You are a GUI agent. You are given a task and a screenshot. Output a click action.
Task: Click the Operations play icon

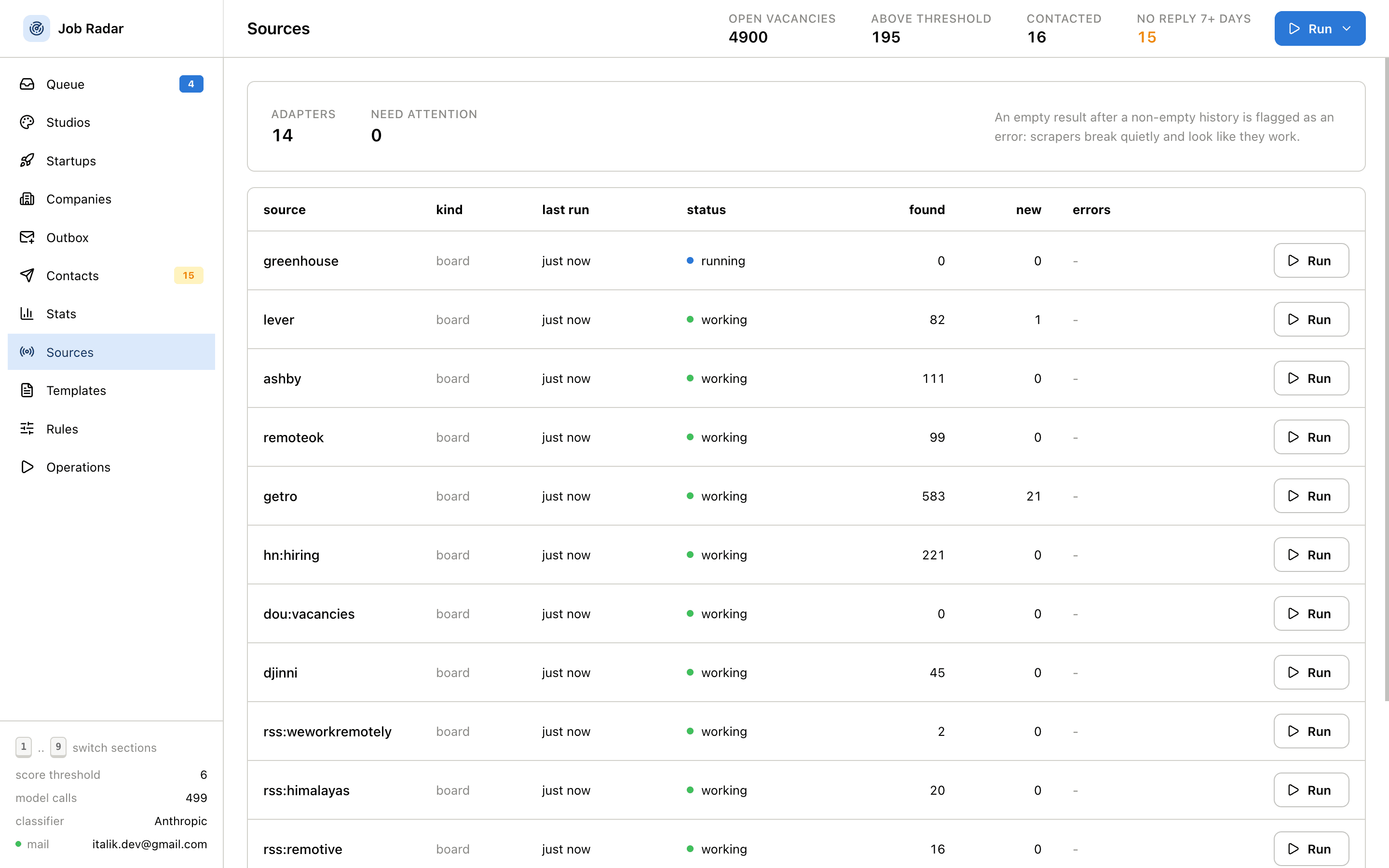coord(27,467)
